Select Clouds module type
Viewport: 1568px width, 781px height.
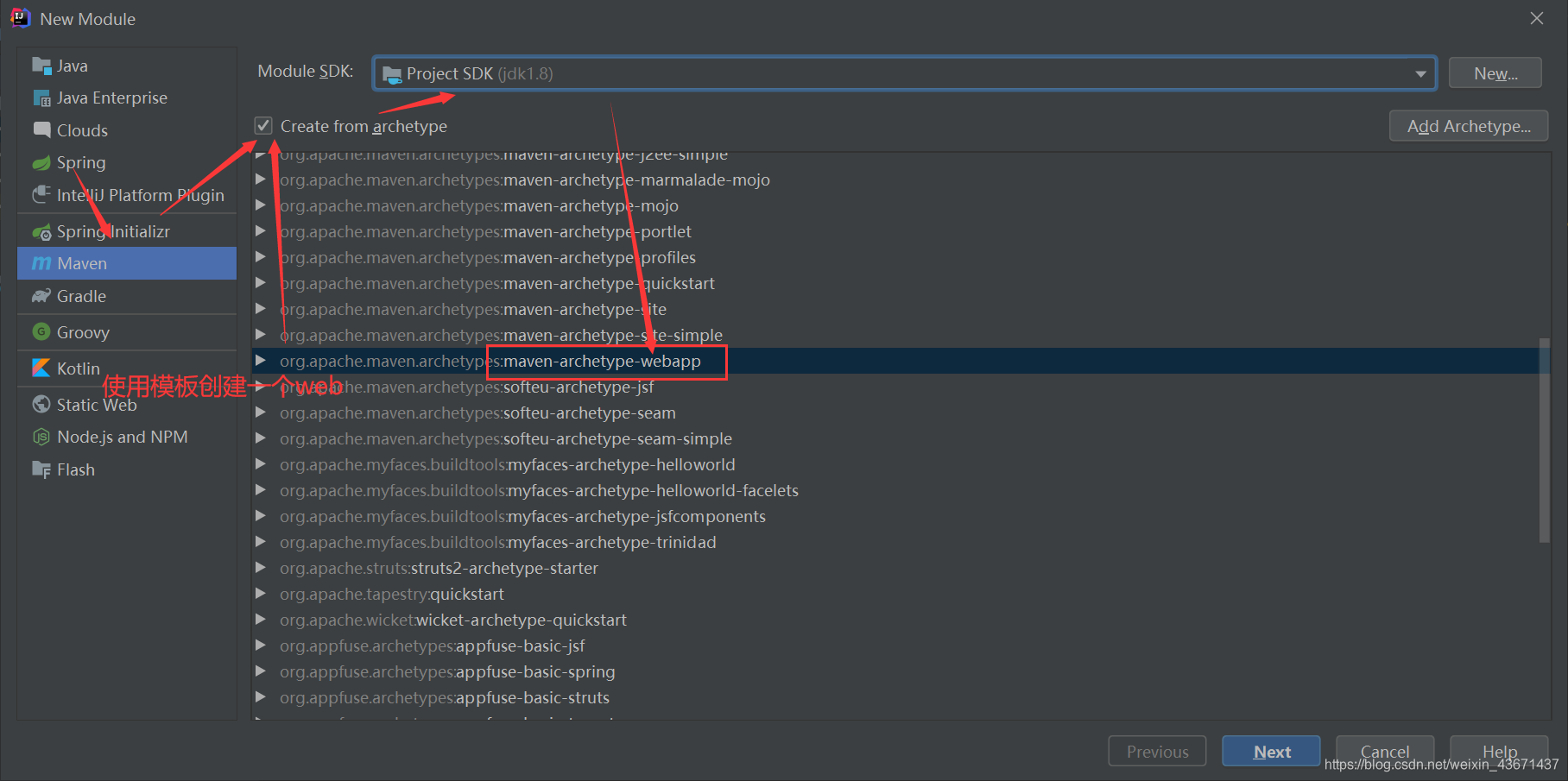coord(127,130)
